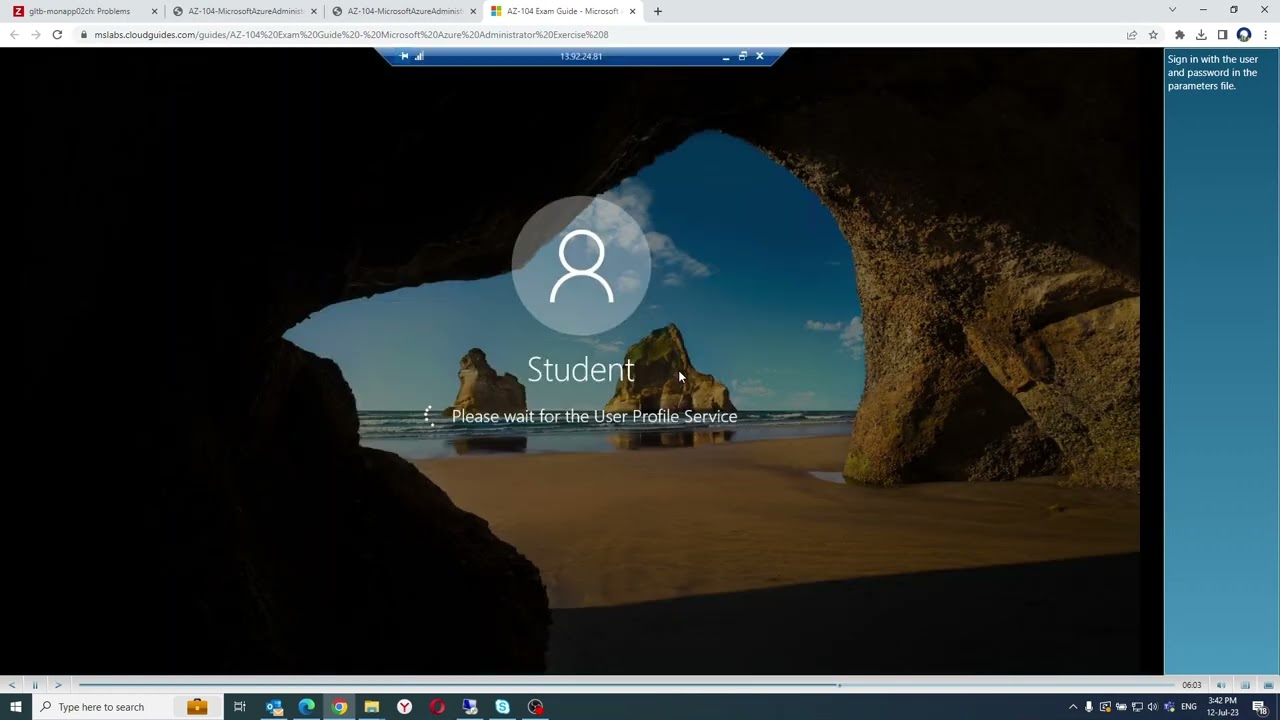Select the AZ-104 Exam Guide tab
The image size is (1280, 720).
[x=563, y=11]
